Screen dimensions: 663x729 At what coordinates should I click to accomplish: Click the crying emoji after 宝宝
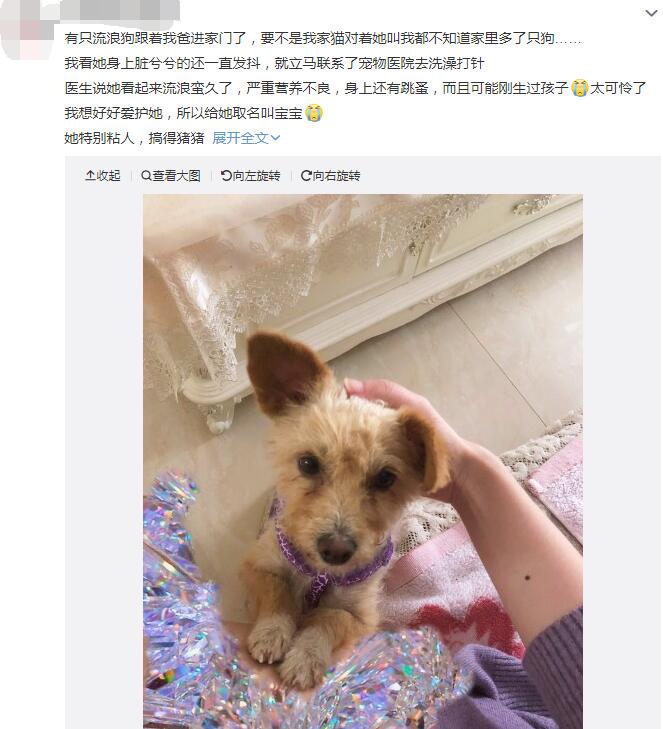click(x=314, y=113)
